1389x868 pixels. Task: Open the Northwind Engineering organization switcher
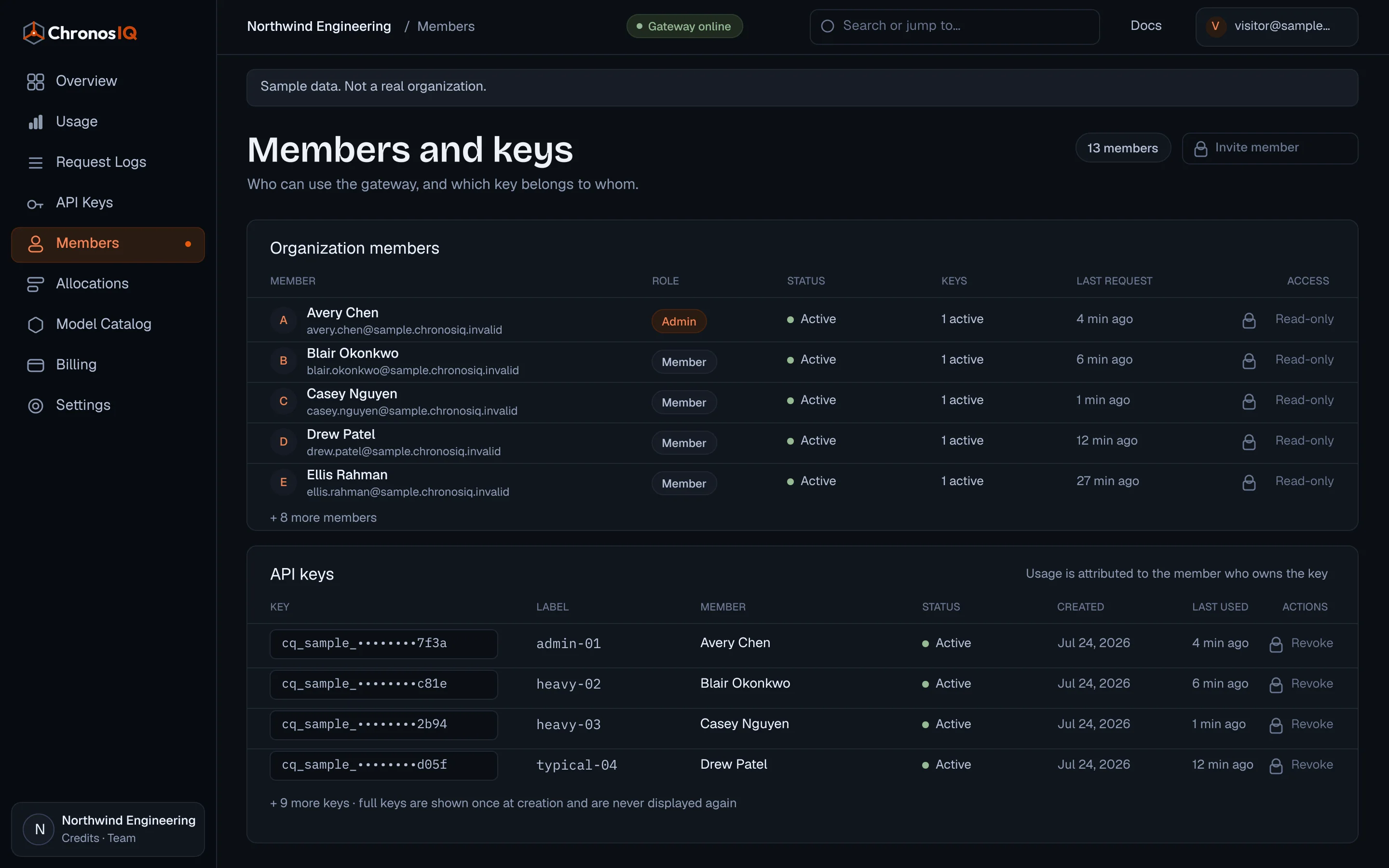tap(108, 829)
